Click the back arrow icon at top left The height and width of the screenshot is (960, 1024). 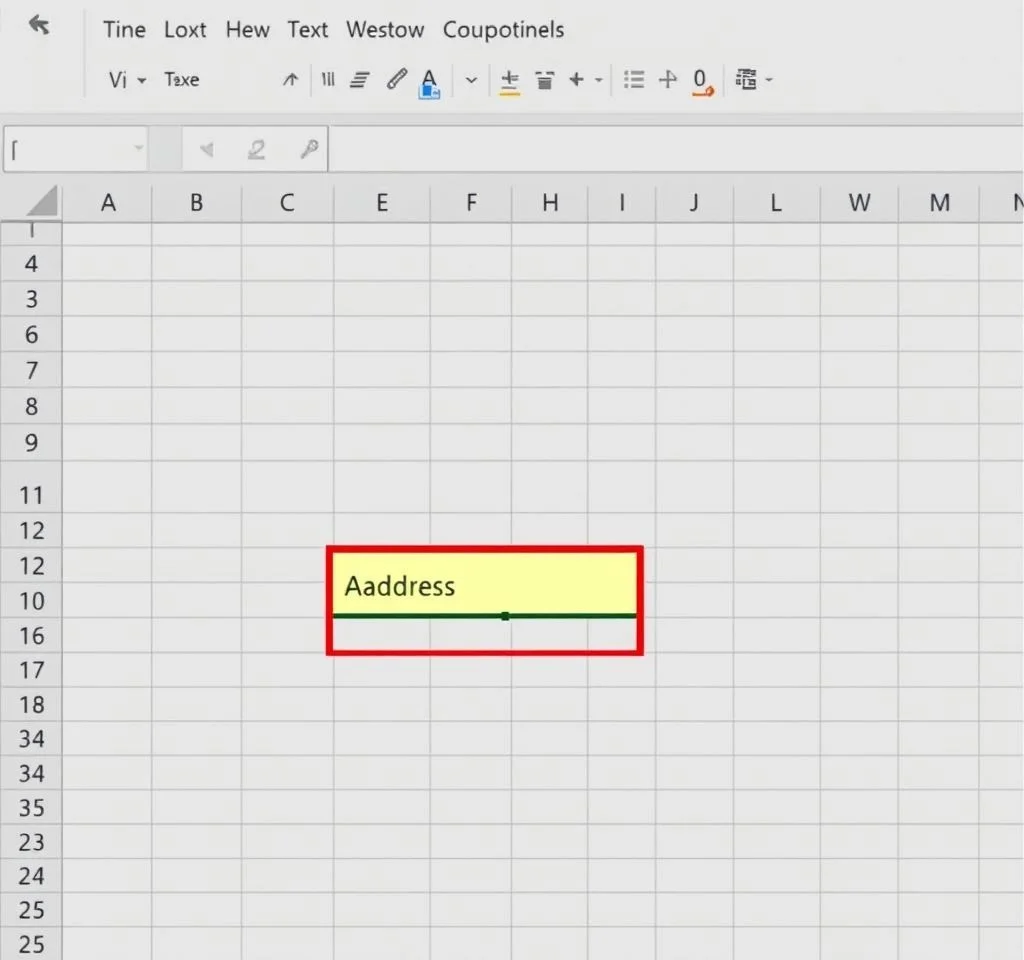[x=39, y=26]
